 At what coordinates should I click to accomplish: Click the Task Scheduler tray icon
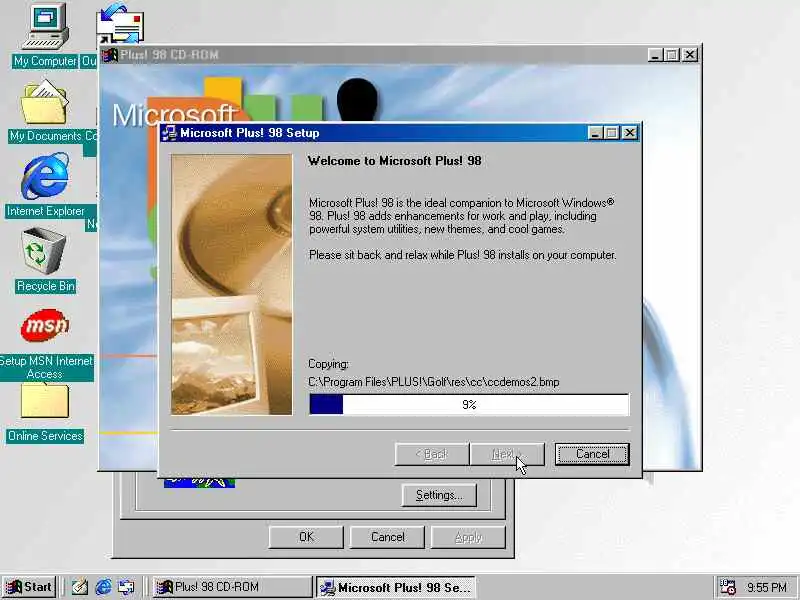click(x=727, y=587)
